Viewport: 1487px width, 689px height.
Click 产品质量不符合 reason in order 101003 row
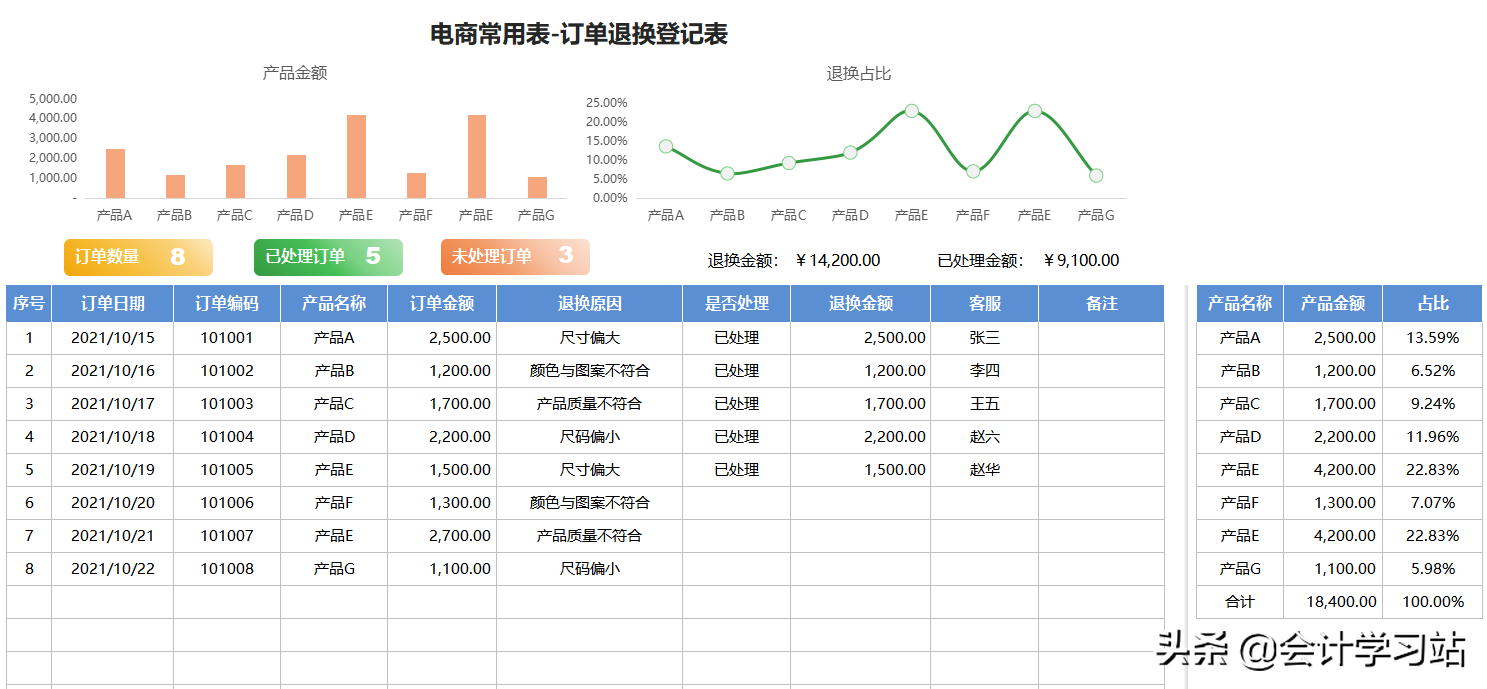pyautogui.click(x=590, y=404)
